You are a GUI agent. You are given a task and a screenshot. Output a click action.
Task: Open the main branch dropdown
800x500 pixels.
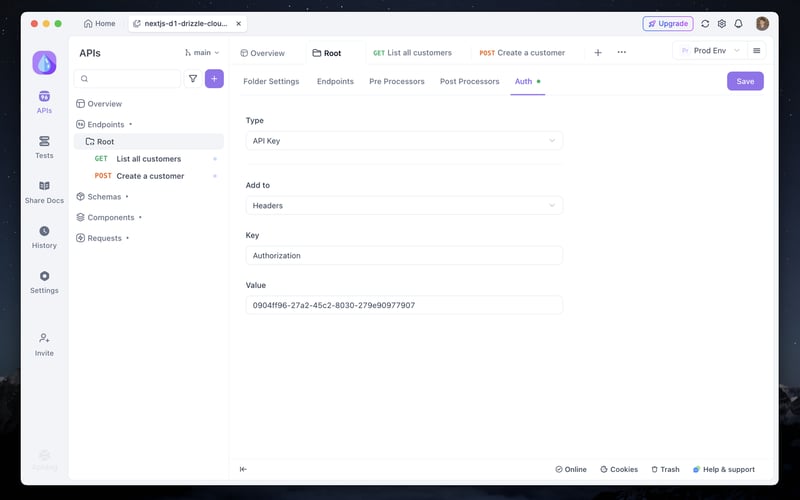pyautogui.click(x=202, y=53)
